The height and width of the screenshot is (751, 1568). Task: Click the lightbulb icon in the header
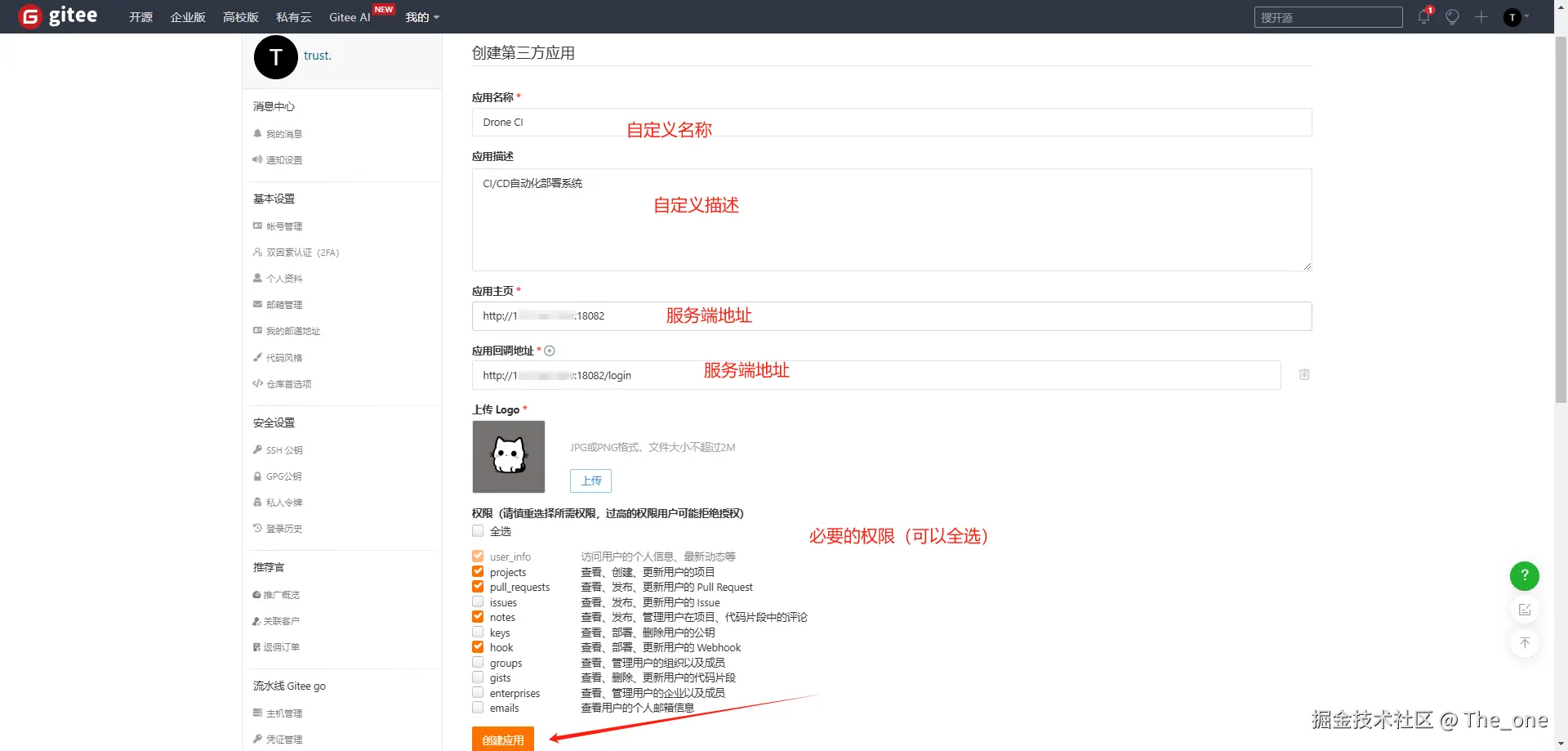pos(1452,17)
